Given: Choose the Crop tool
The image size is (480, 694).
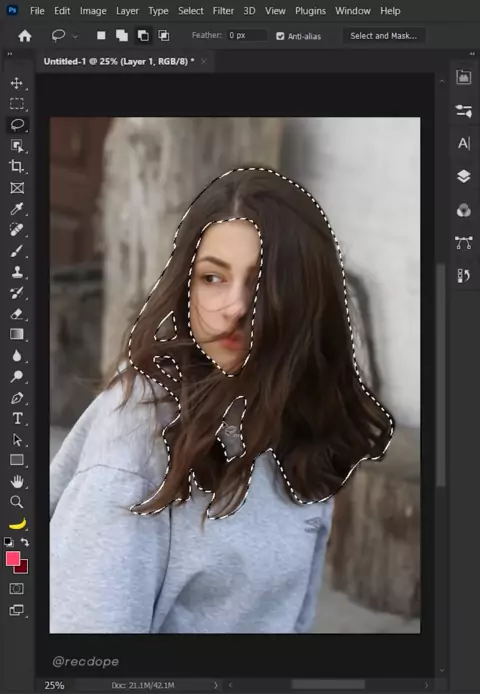Looking at the screenshot, I should tap(17, 166).
